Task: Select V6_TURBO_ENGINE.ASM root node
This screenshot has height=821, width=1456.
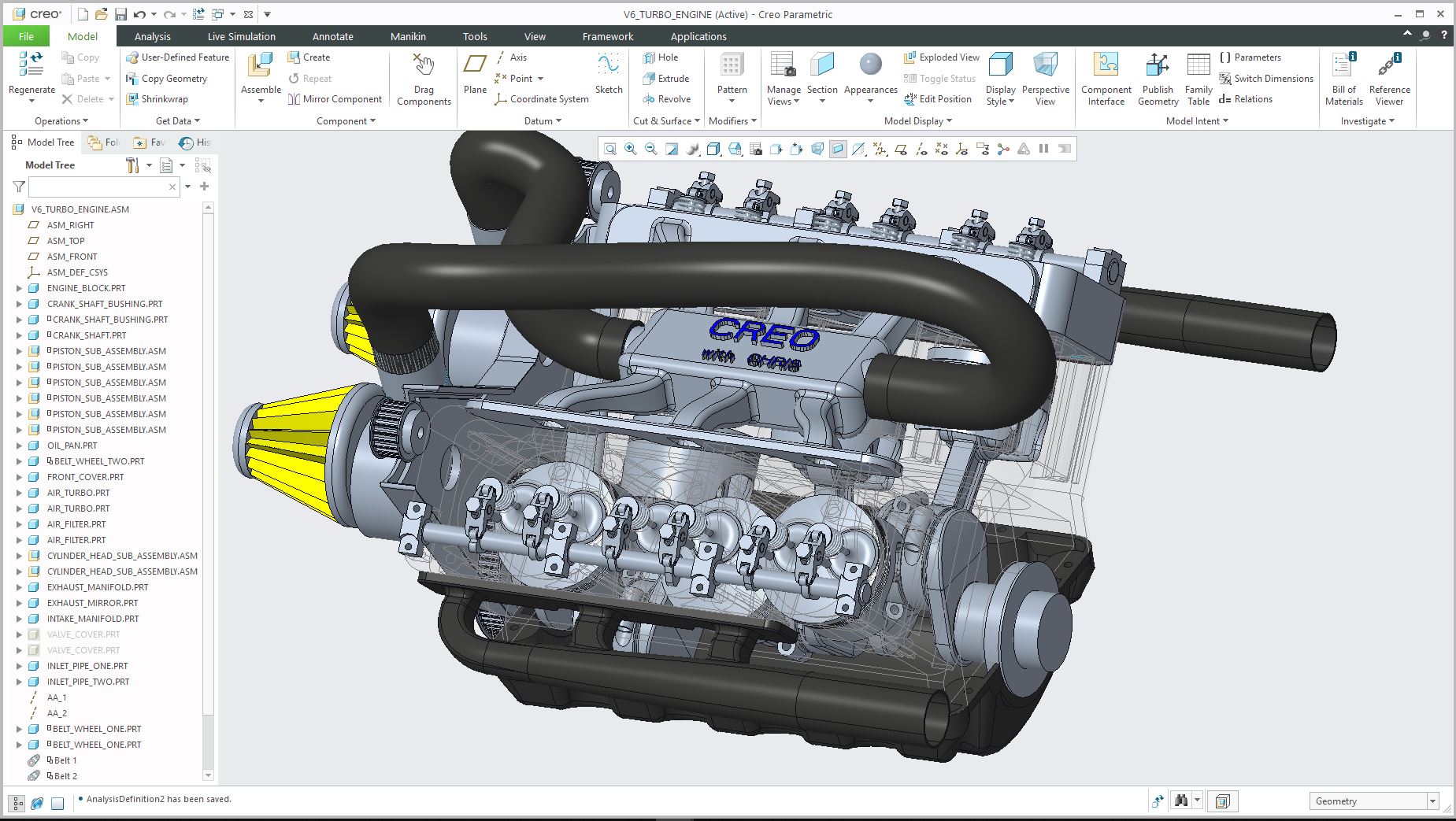Action: coord(80,209)
